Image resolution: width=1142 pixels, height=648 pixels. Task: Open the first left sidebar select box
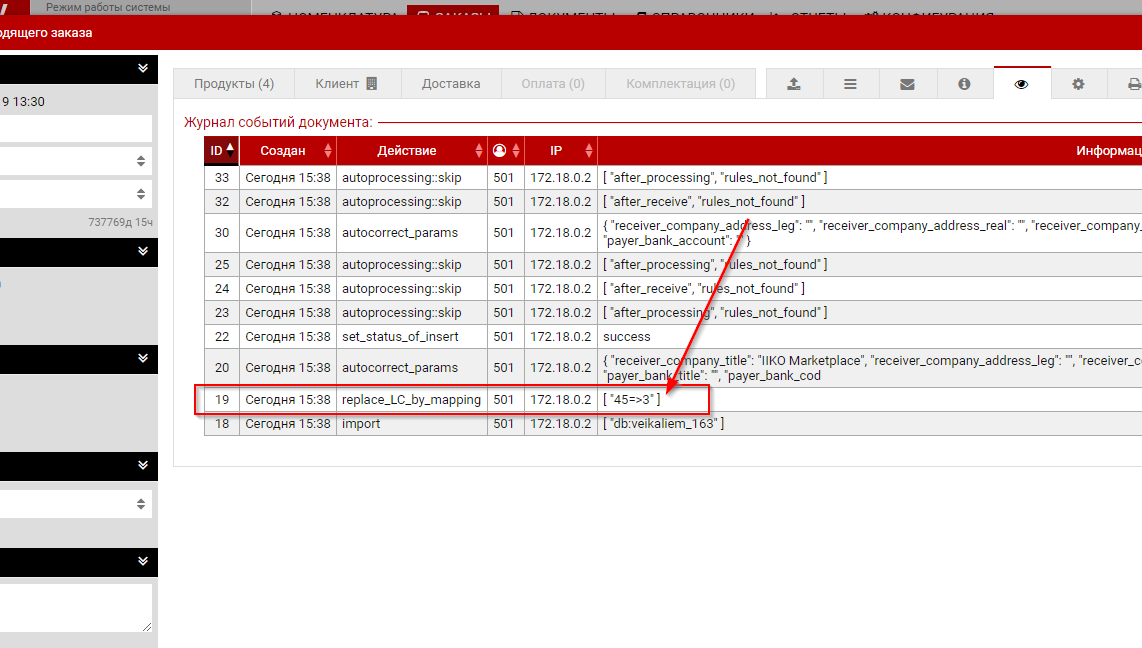(x=76, y=161)
